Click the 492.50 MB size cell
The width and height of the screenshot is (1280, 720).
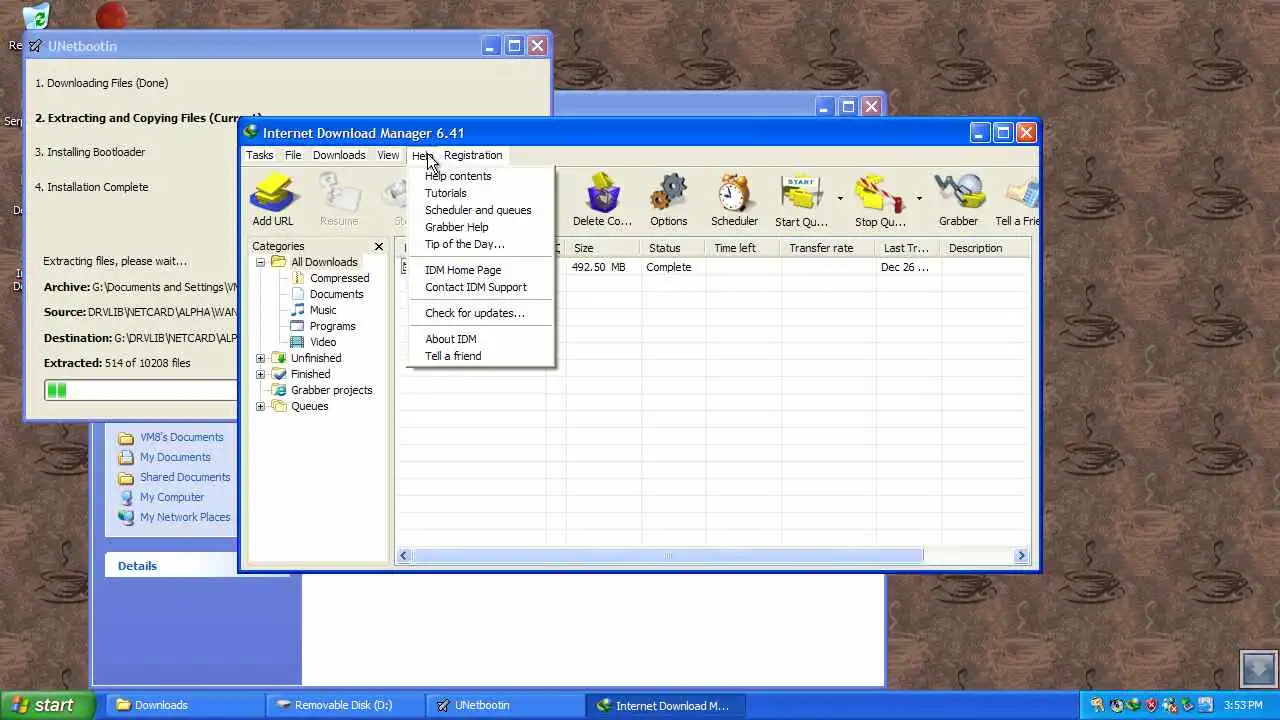point(598,267)
